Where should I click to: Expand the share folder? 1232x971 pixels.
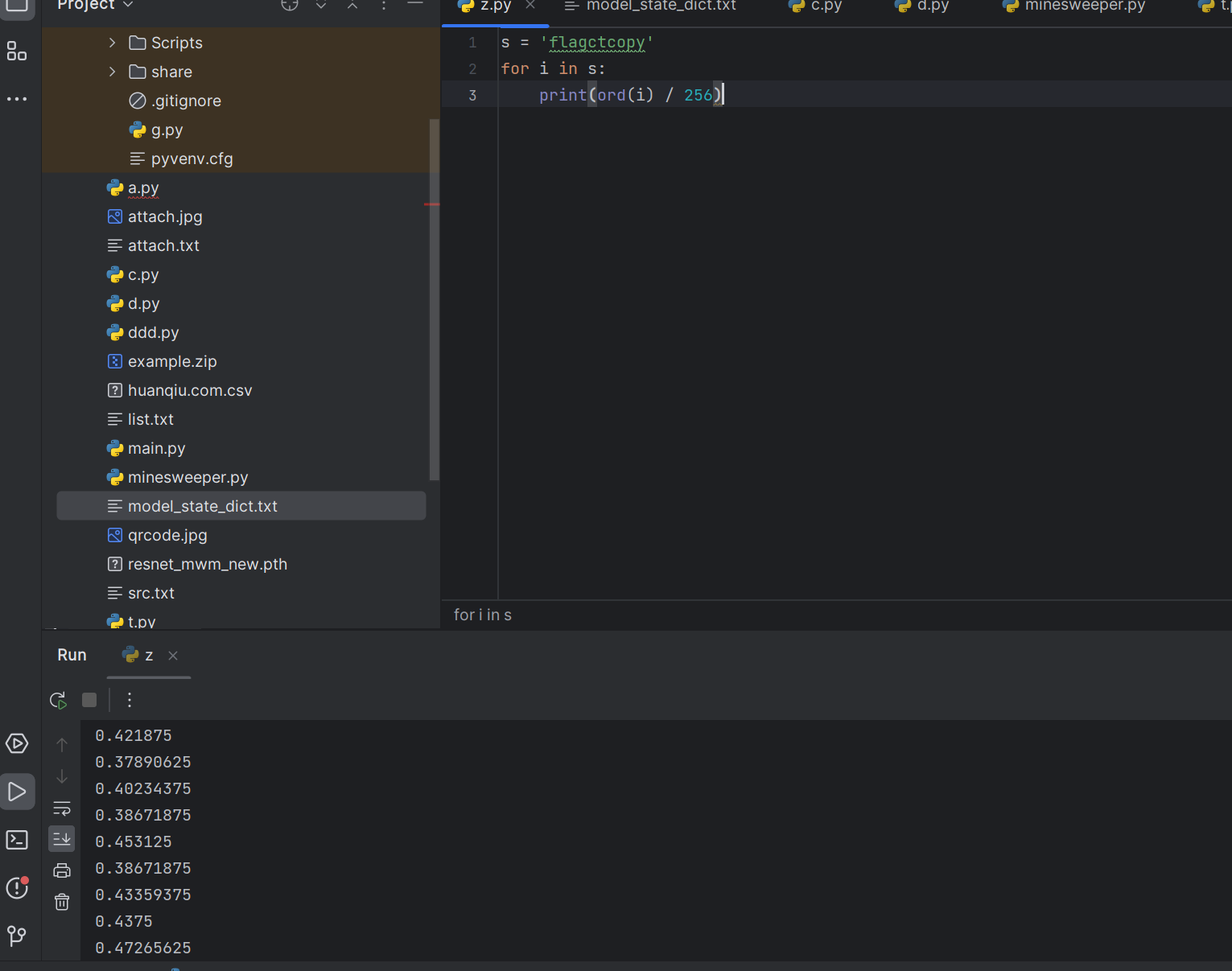[112, 72]
